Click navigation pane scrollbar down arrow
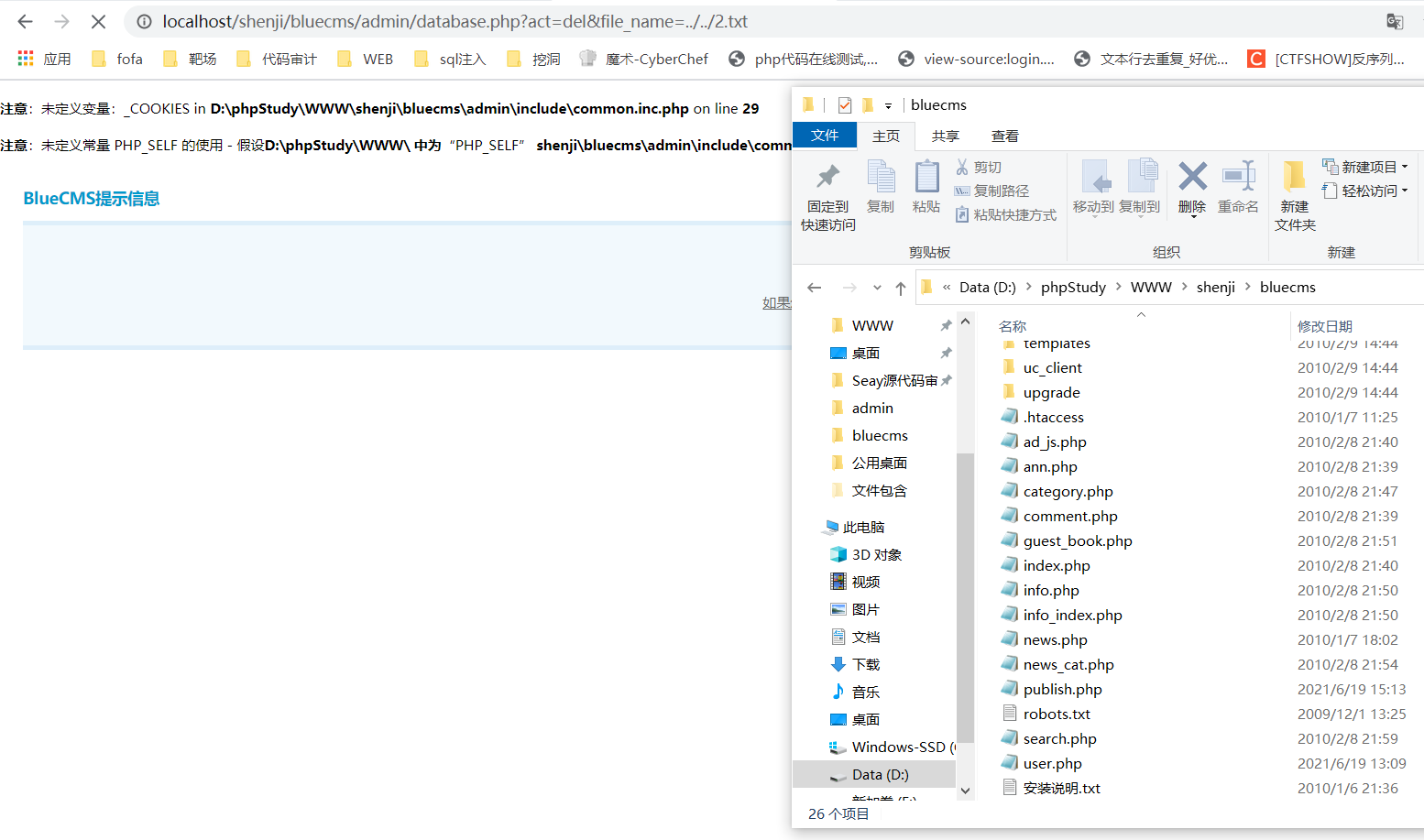The height and width of the screenshot is (840, 1424). tap(965, 790)
